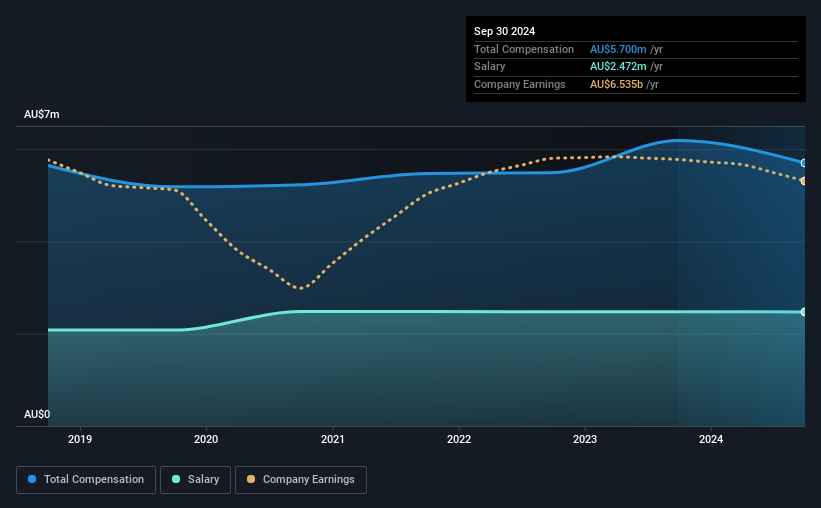Select the Company Earnings endpoint marker

point(804,181)
